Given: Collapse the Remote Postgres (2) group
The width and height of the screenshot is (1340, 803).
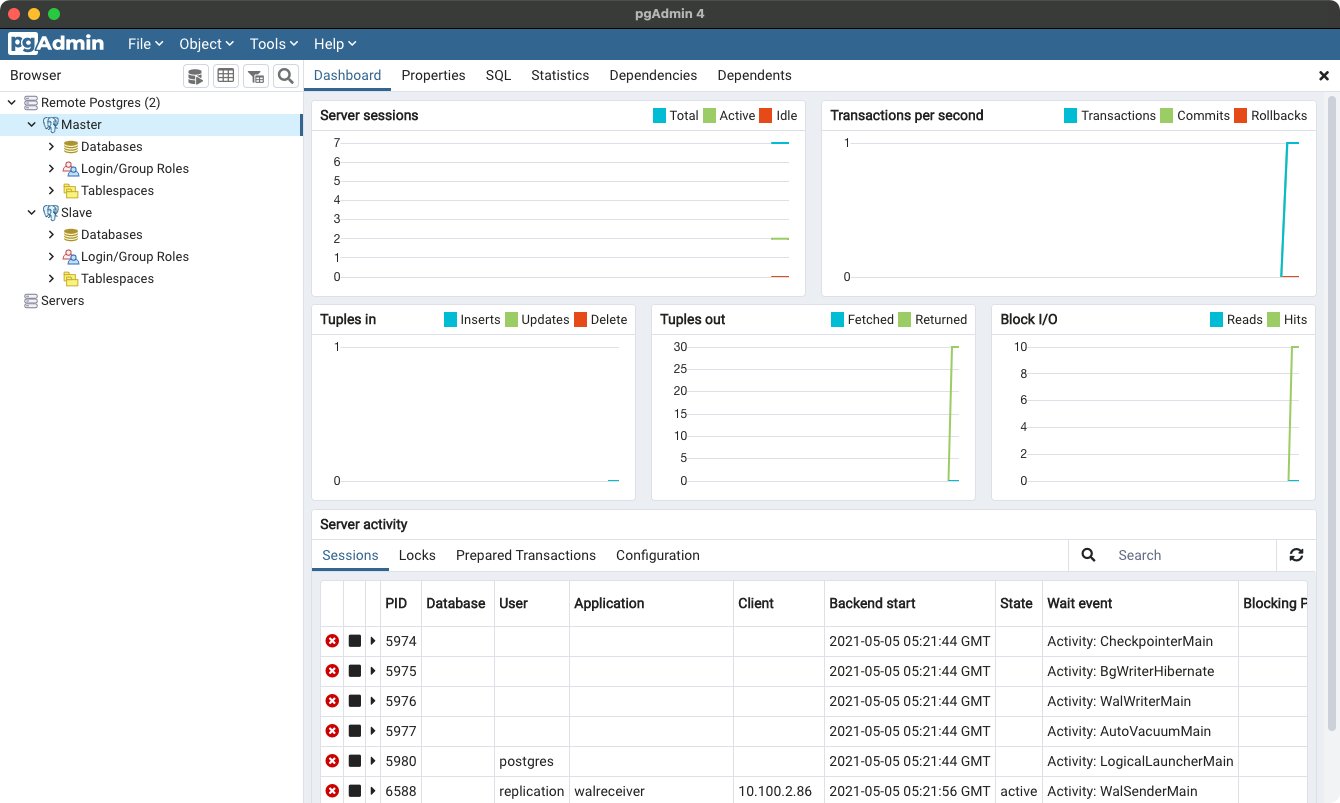Looking at the screenshot, I should pyautogui.click(x=11, y=103).
